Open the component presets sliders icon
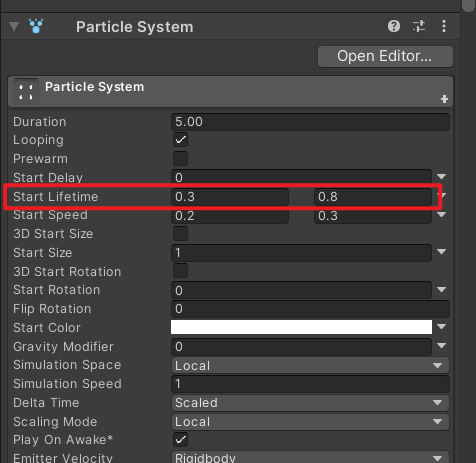This screenshot has width=476, height=463. point(419,26)
